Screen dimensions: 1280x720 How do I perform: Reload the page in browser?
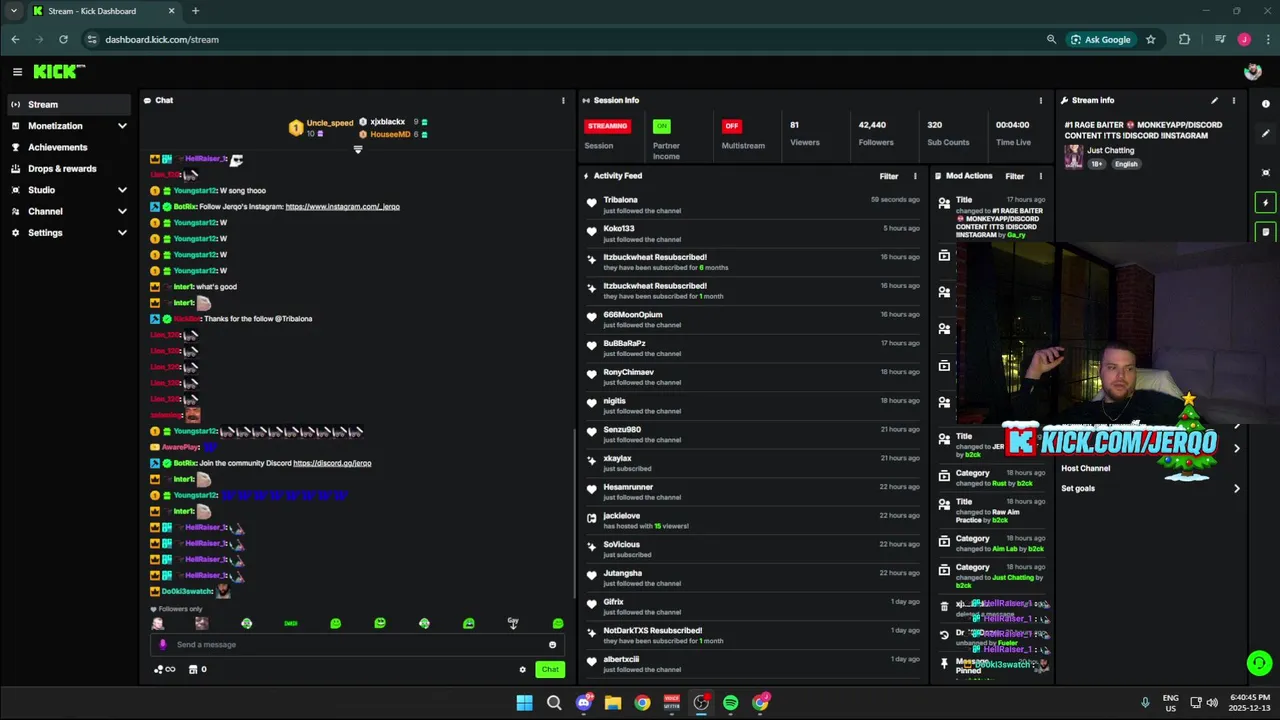(x=63, y=39)
